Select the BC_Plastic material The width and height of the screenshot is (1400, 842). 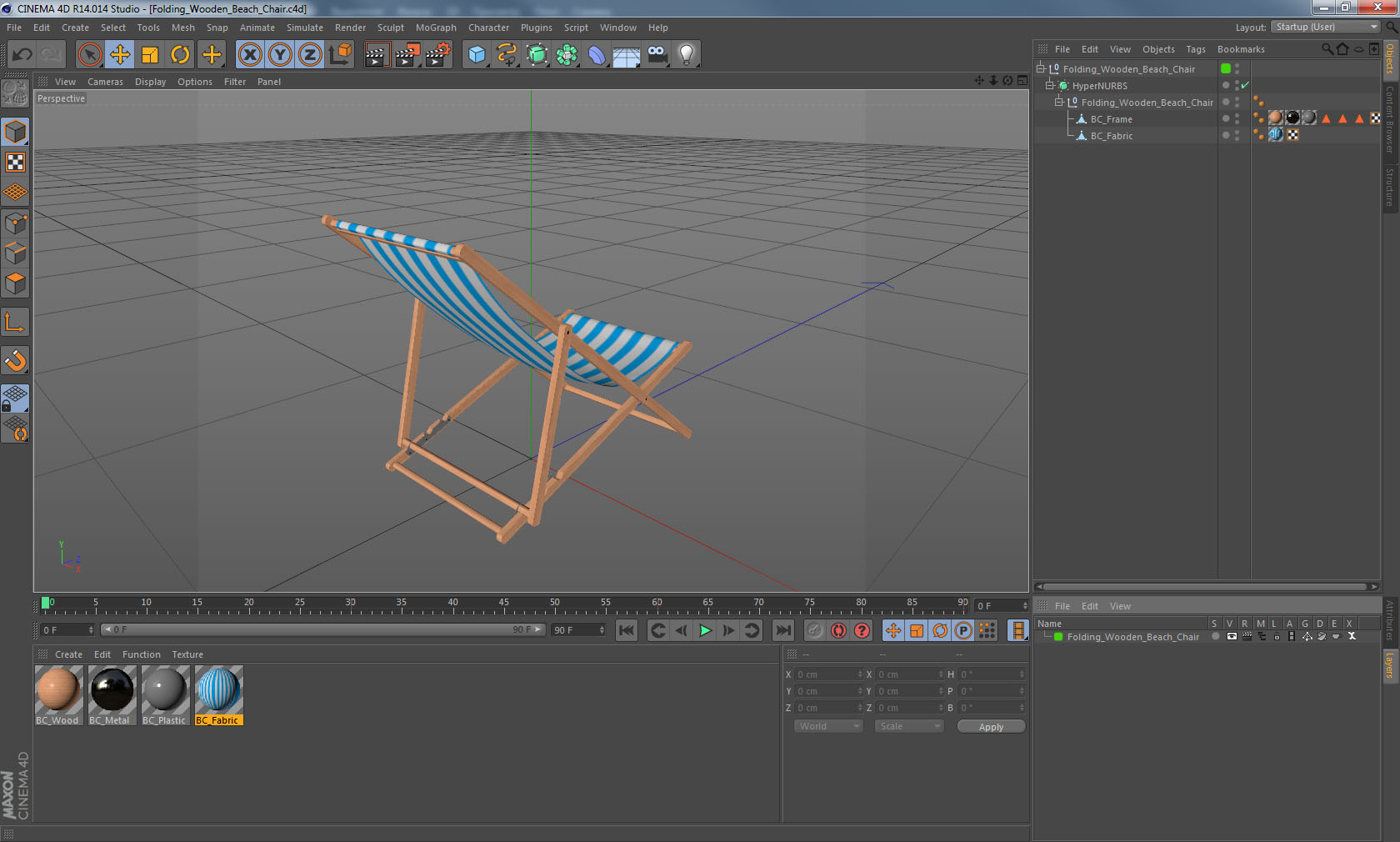coord(165,695)
